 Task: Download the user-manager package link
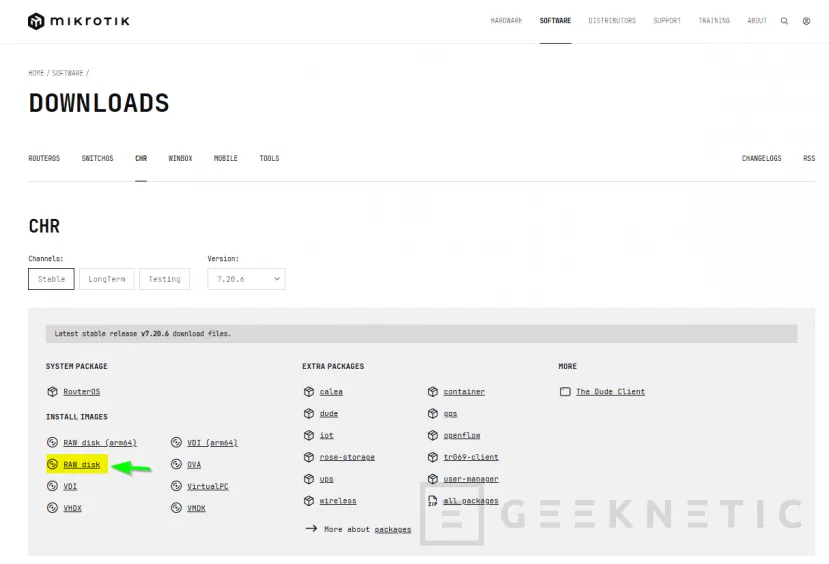point(471,479)
